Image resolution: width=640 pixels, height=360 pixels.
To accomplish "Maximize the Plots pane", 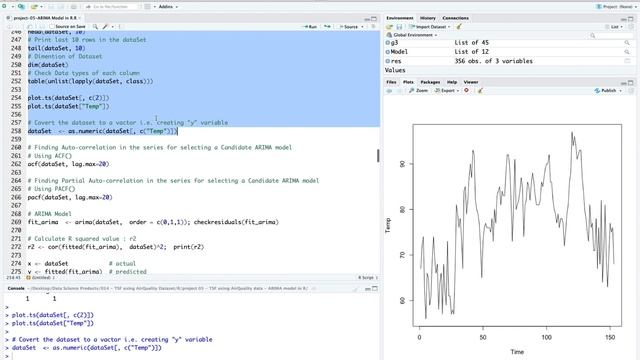I will click(x=631, y=83).
